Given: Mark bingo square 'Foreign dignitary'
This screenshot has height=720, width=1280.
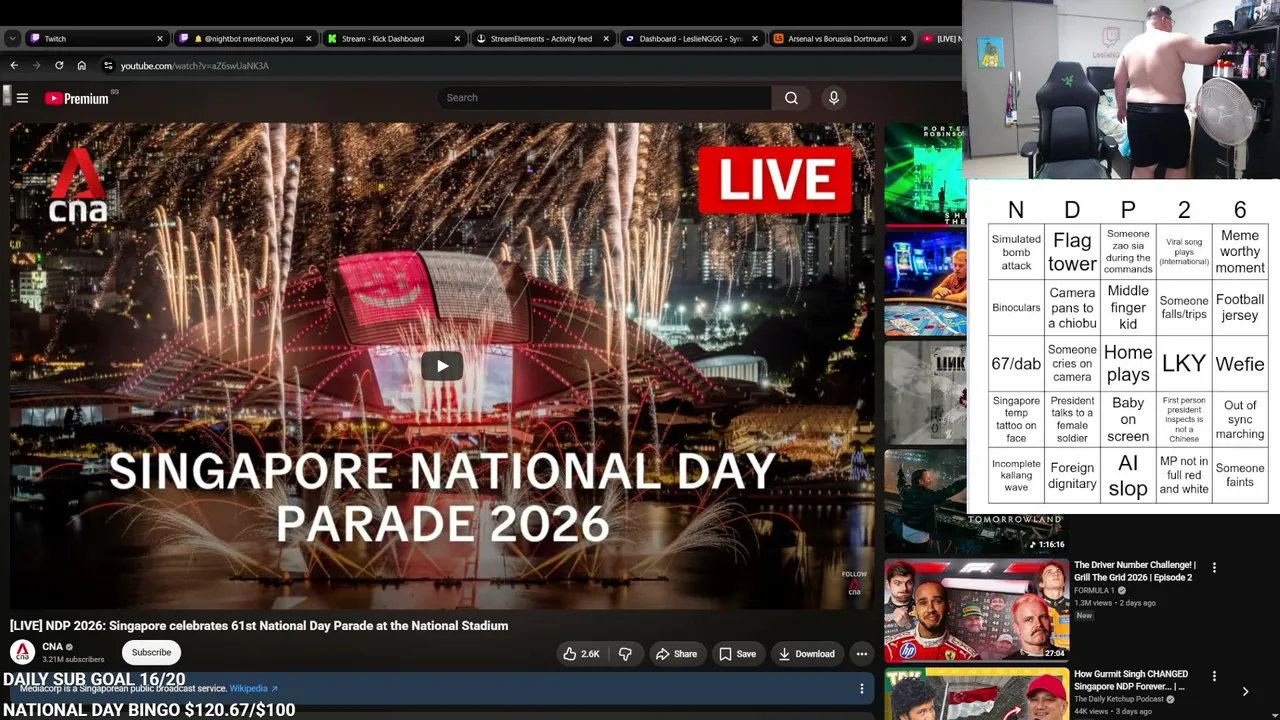Looking at the screenshot, I should tap(1072, 476).
